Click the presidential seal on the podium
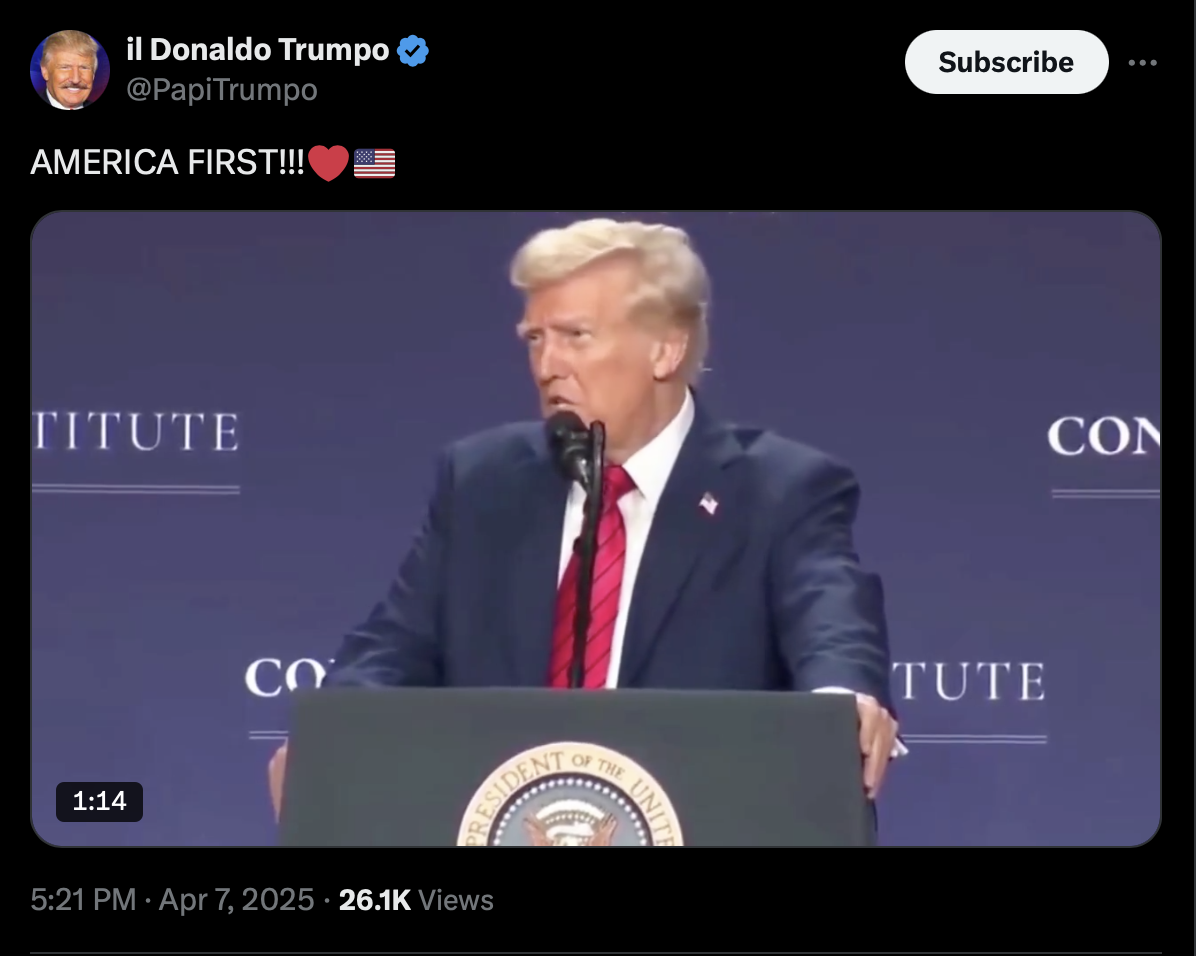The width and height of the screenshot is (1196, 956). tap(571, 797)
